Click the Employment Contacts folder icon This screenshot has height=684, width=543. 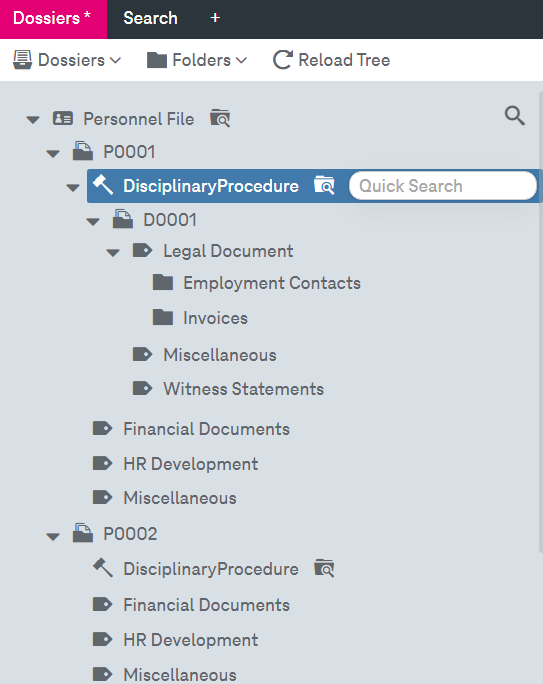pos(163,282)
